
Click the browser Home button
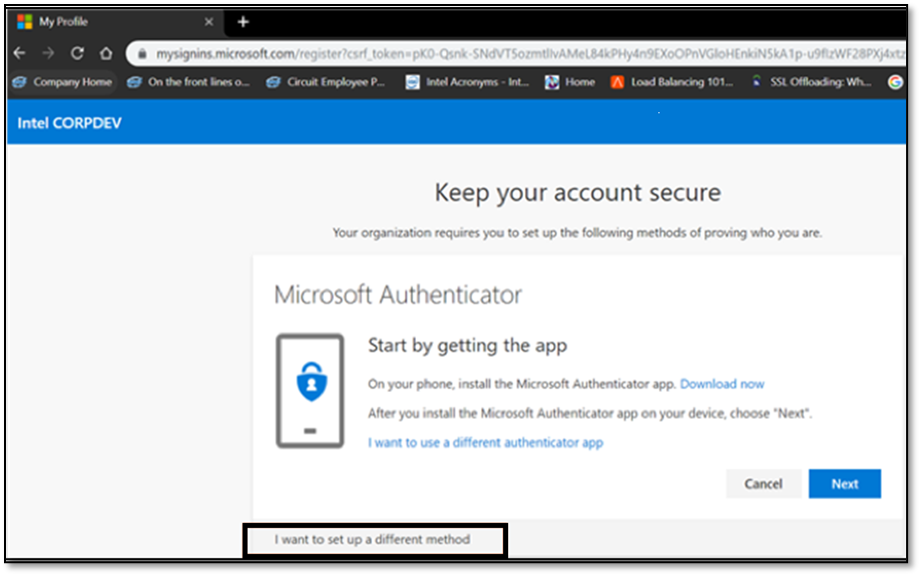point(106,53)
